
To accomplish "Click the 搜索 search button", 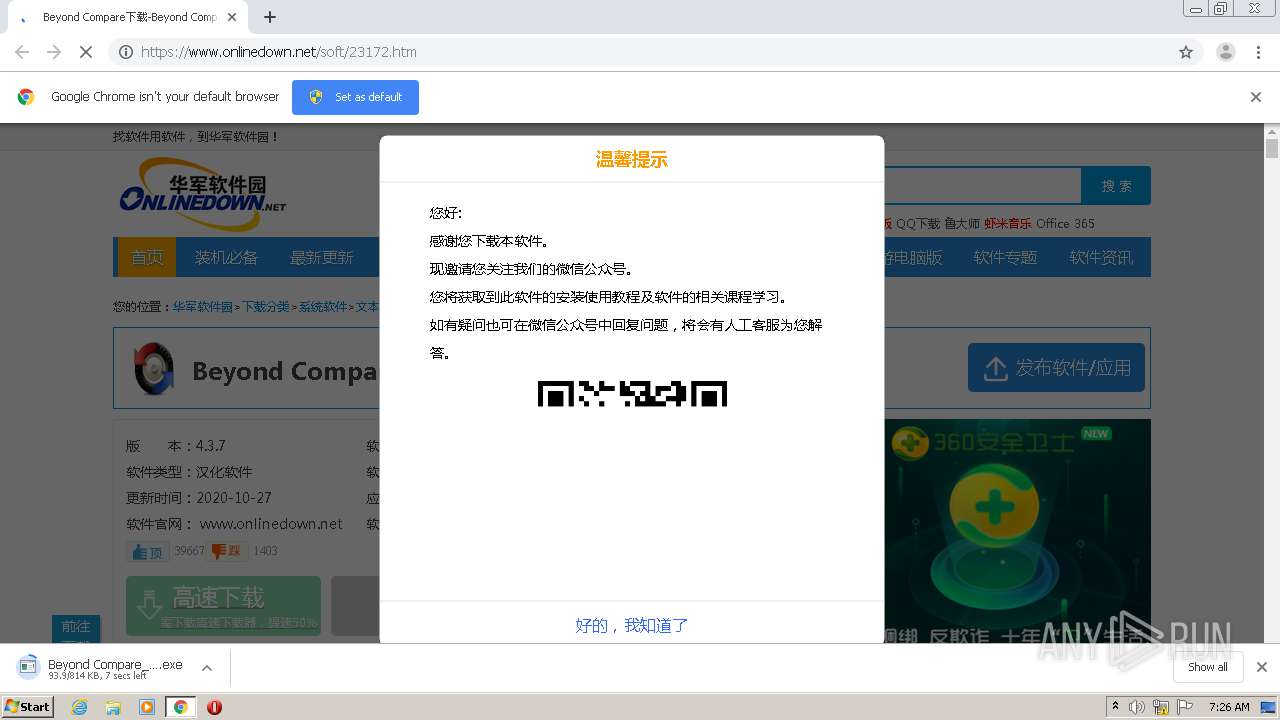I will [x=1116, y=186].
